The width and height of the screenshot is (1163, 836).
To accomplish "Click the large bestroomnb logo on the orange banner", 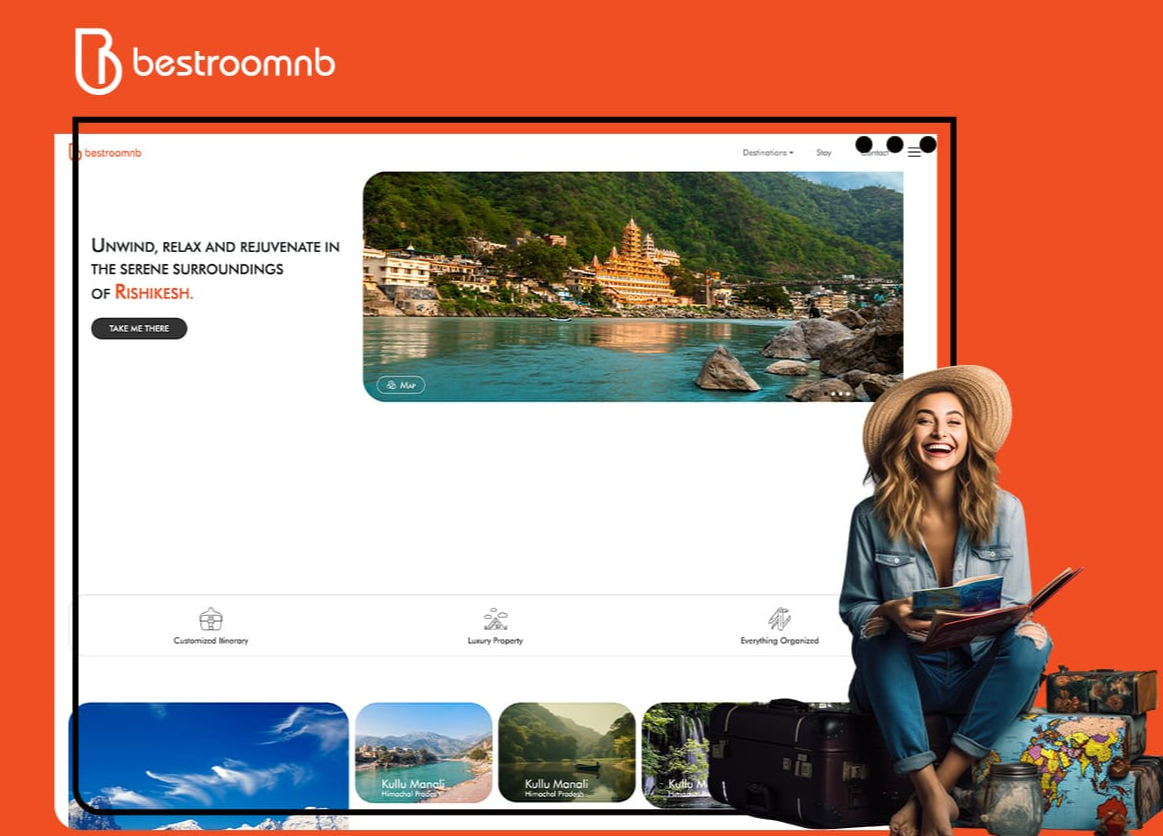I will tap(204, 60).
